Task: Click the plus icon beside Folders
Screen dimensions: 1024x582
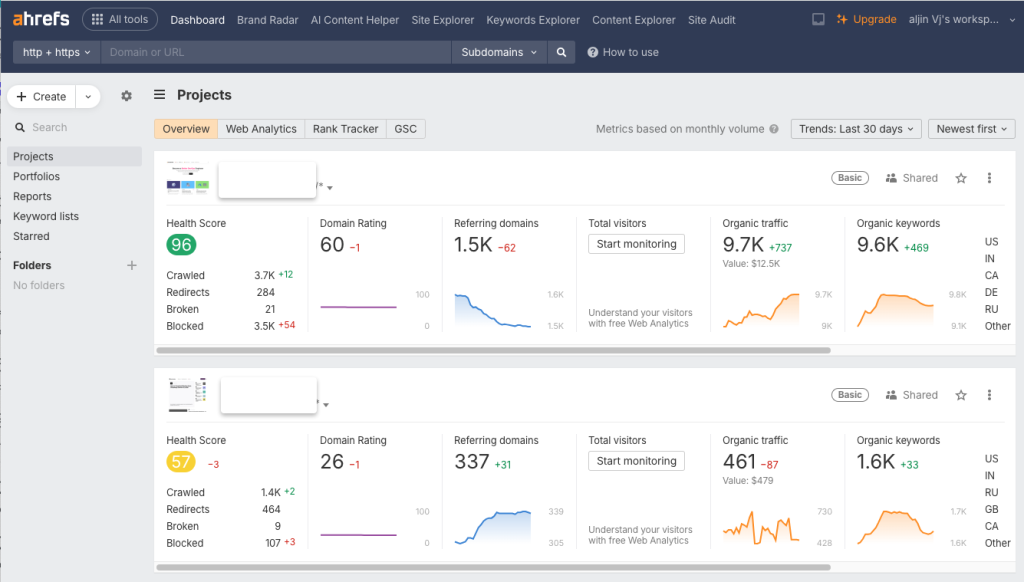Action: point(131,264)
